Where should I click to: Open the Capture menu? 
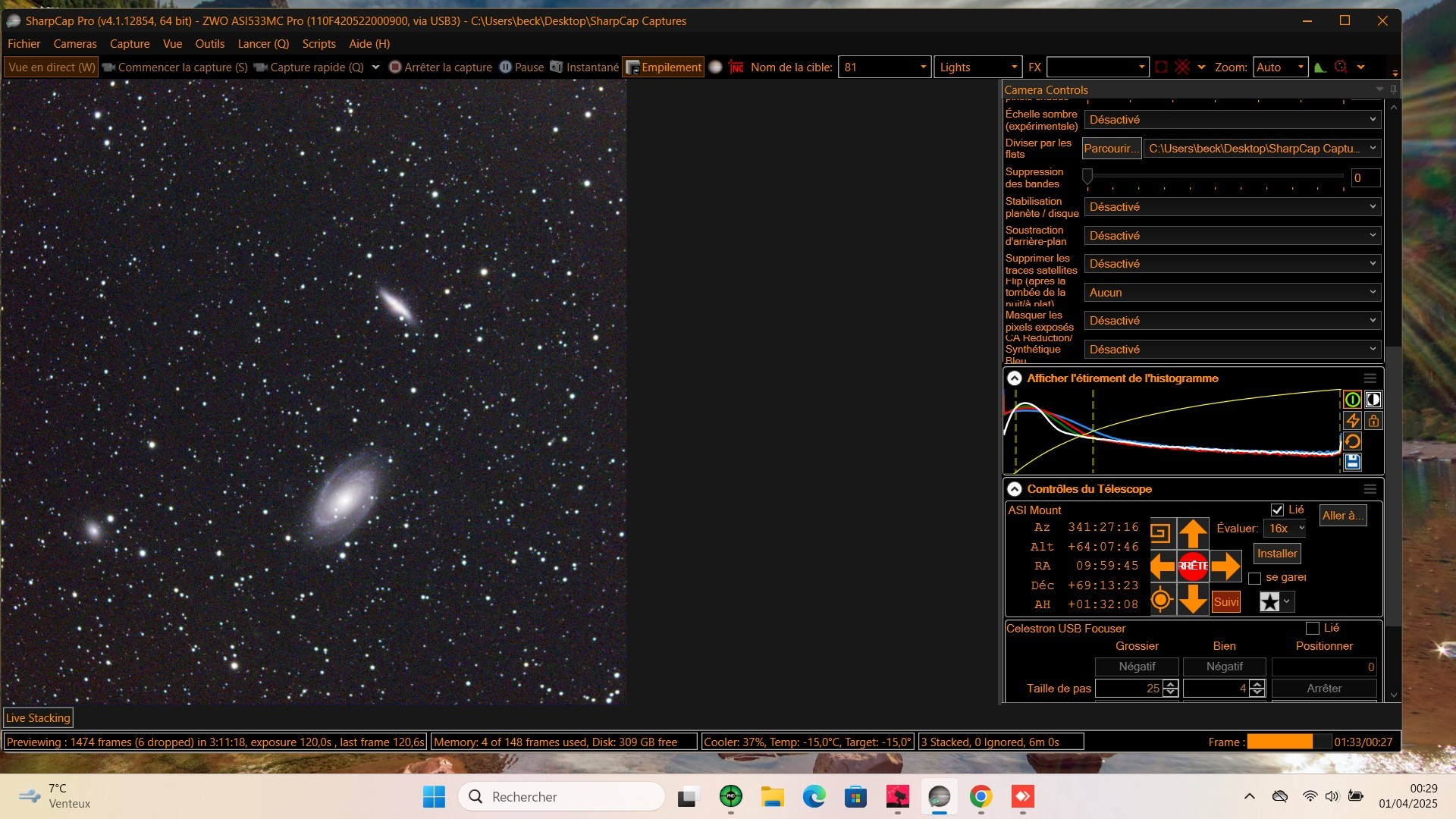(130, 44)
